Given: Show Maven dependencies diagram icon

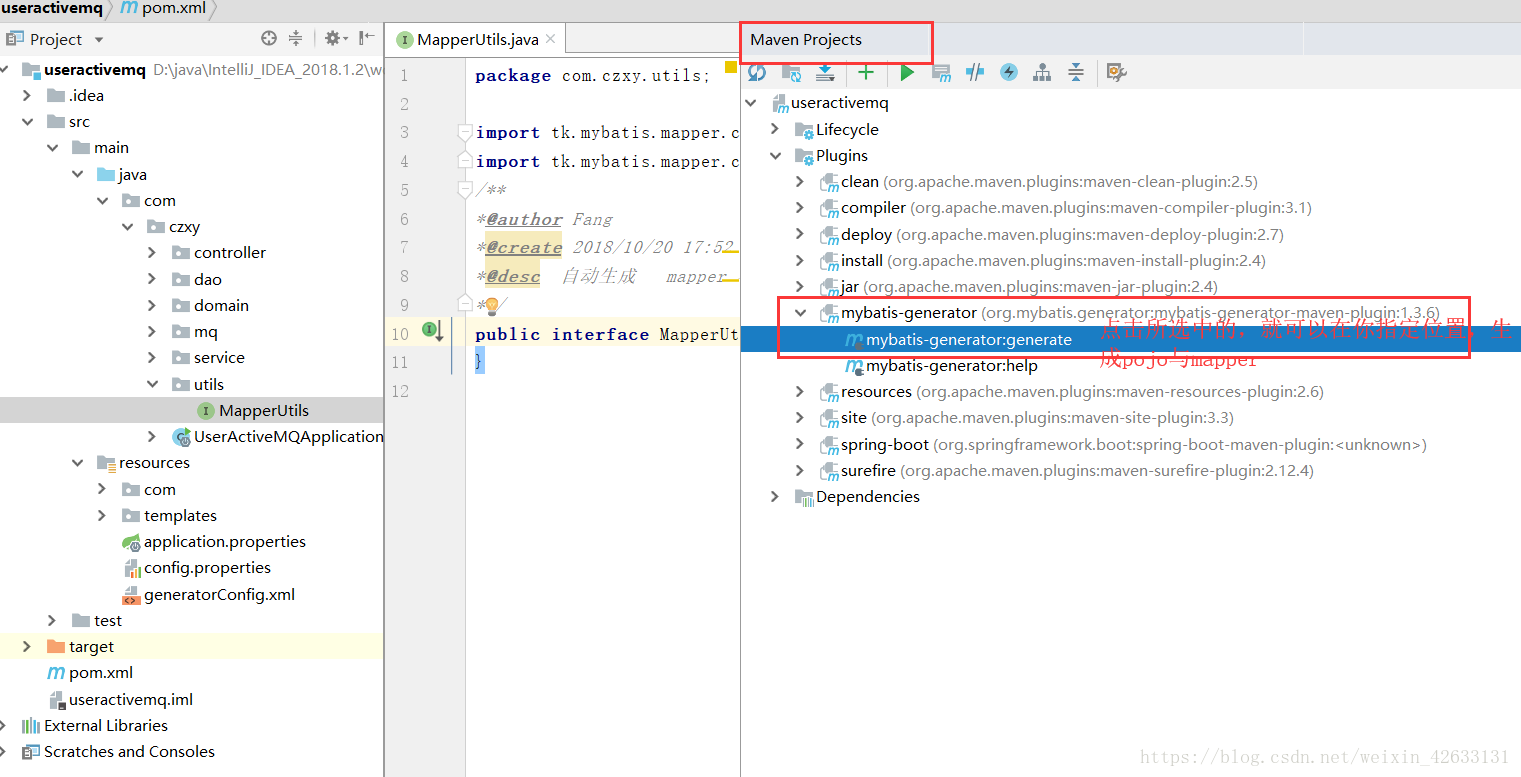Looking at the screenshot, I should [x=1042, y=72].
